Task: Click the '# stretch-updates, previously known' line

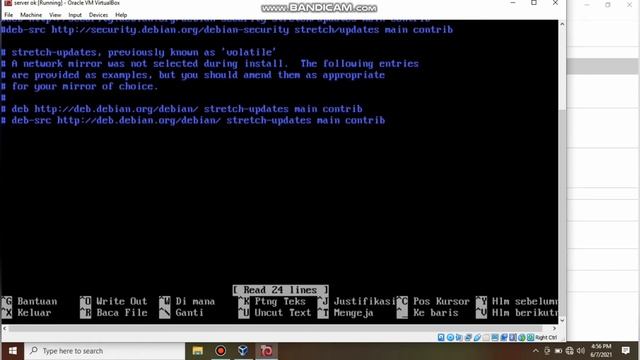Action: point(139,52)
